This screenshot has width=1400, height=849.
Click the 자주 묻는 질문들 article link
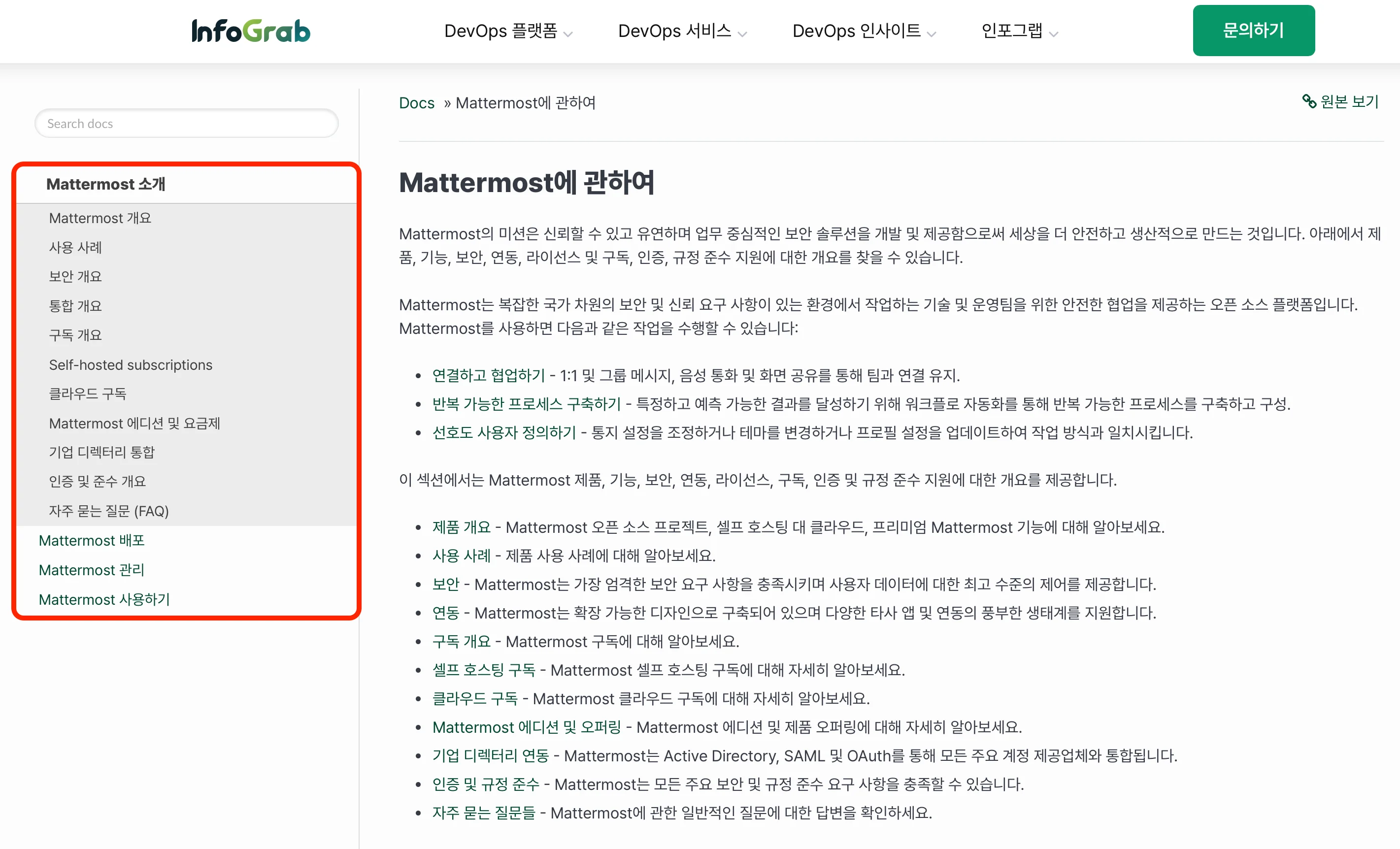click(484, 813)
